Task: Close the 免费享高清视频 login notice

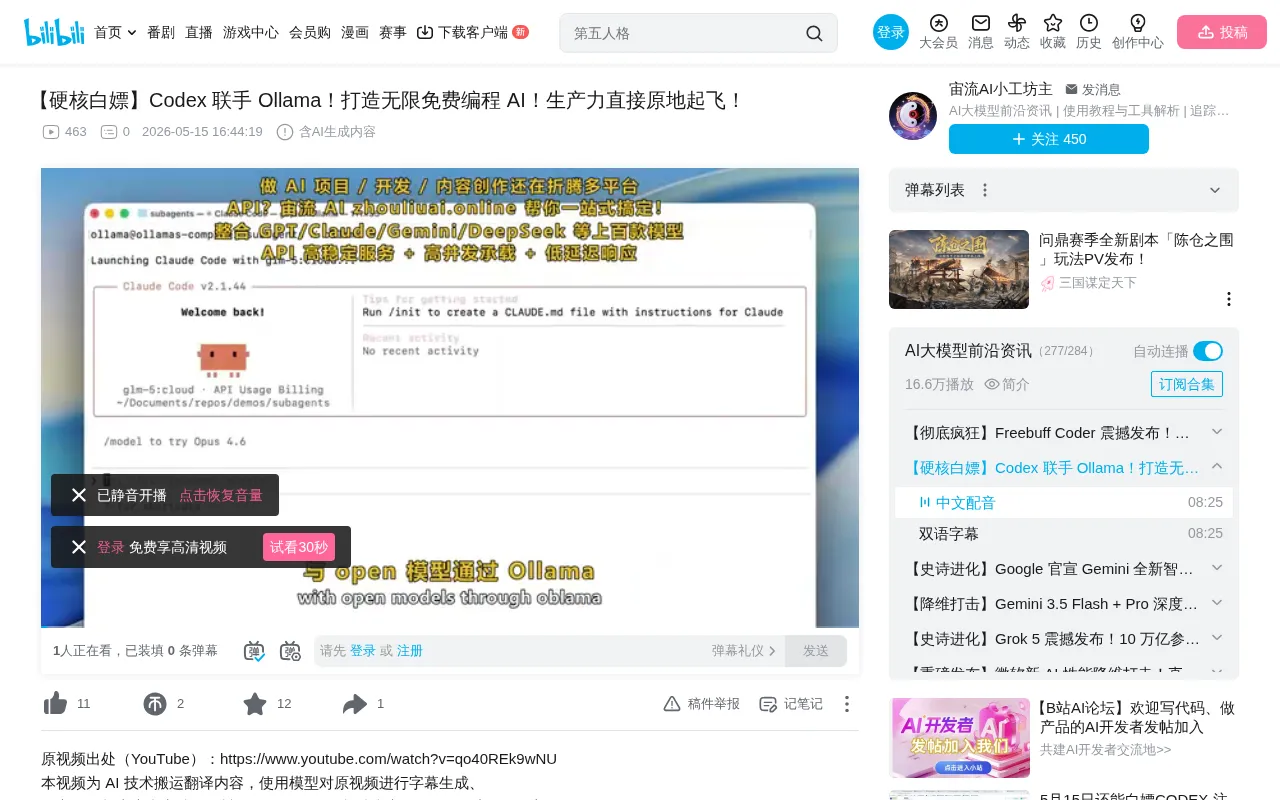Action: [x=79, y=547]
